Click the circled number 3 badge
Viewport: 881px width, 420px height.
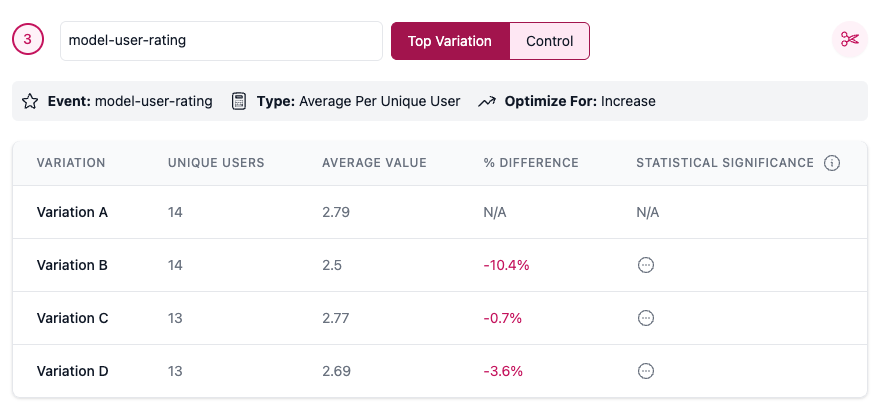coord(28,40)
